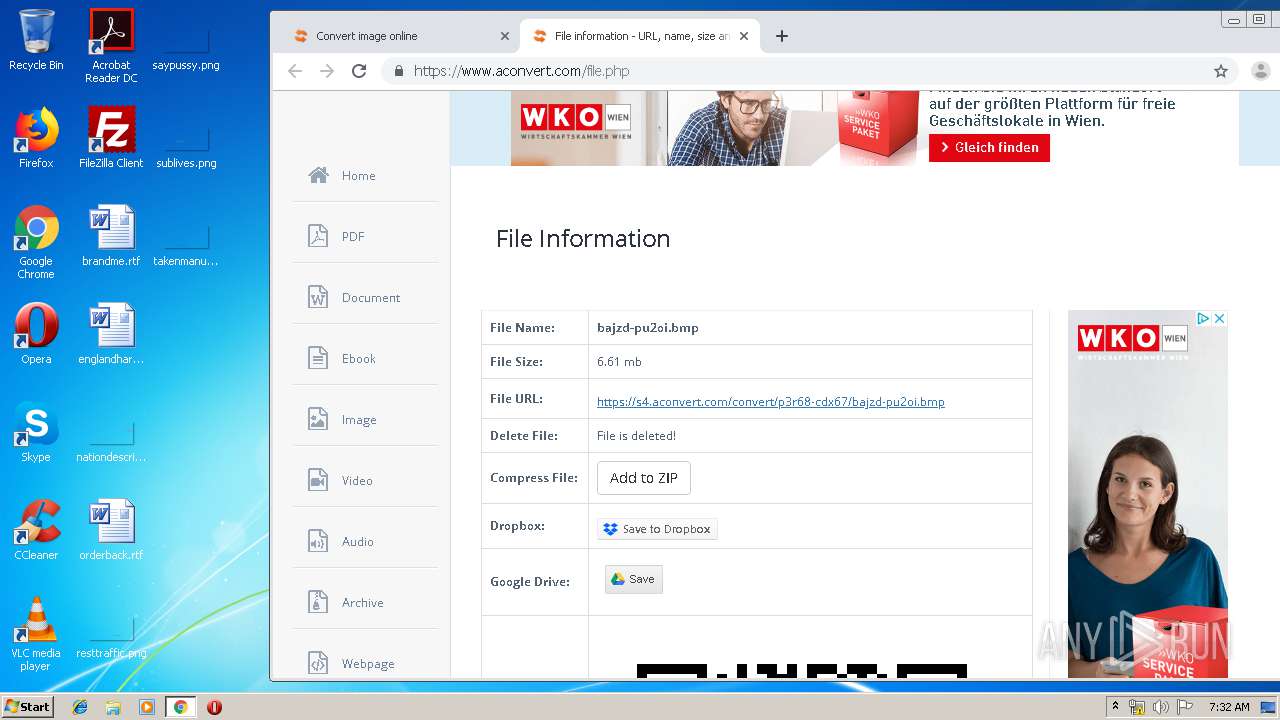Close the Convert image online tab
1280x720 pixels.
coord(505,36)
